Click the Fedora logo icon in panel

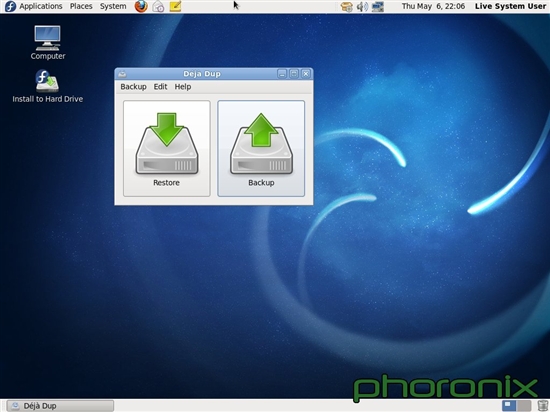tap(10, 6)
